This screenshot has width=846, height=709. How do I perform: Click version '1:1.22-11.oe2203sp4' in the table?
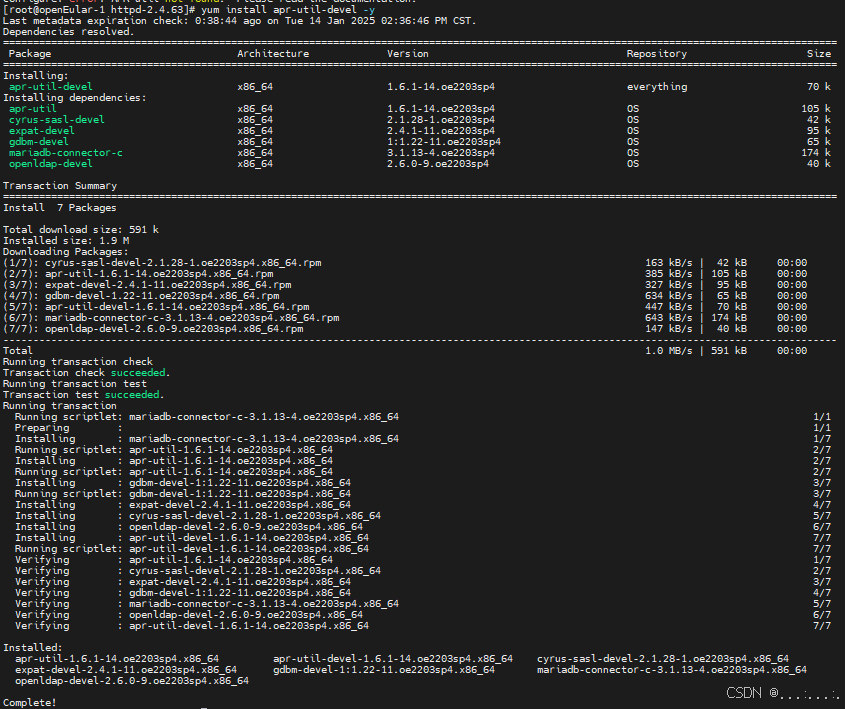click(x=444, y=142)
